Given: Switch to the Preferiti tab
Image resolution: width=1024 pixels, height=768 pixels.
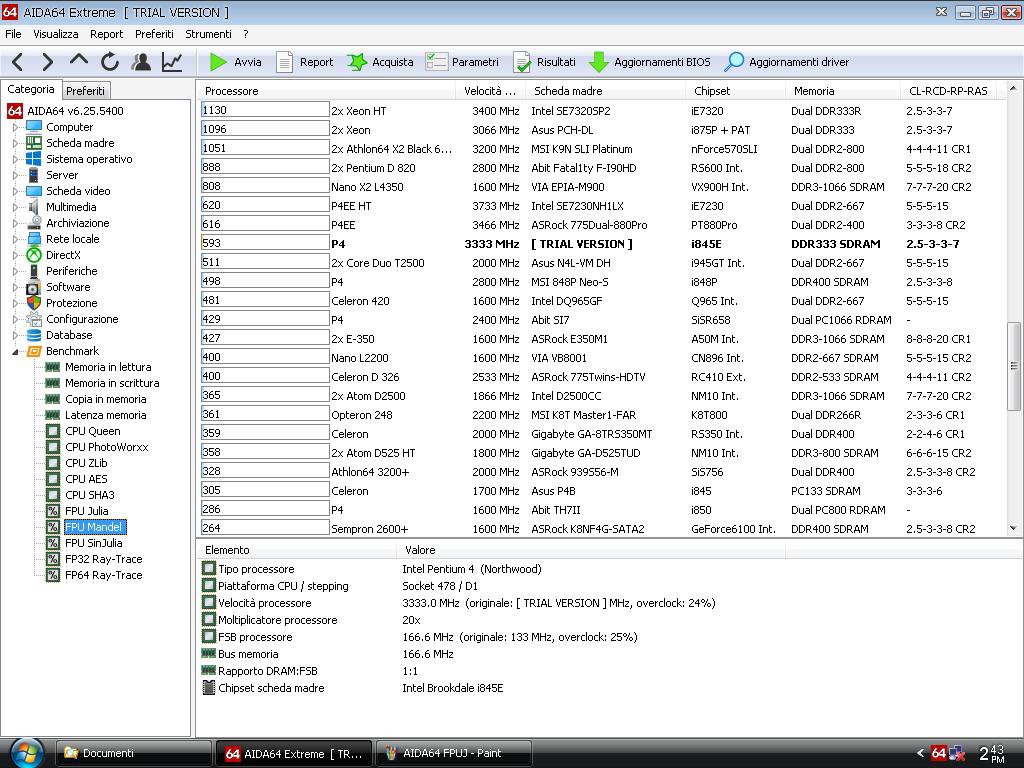Looking at the screenshot, I should click(85, 91).
